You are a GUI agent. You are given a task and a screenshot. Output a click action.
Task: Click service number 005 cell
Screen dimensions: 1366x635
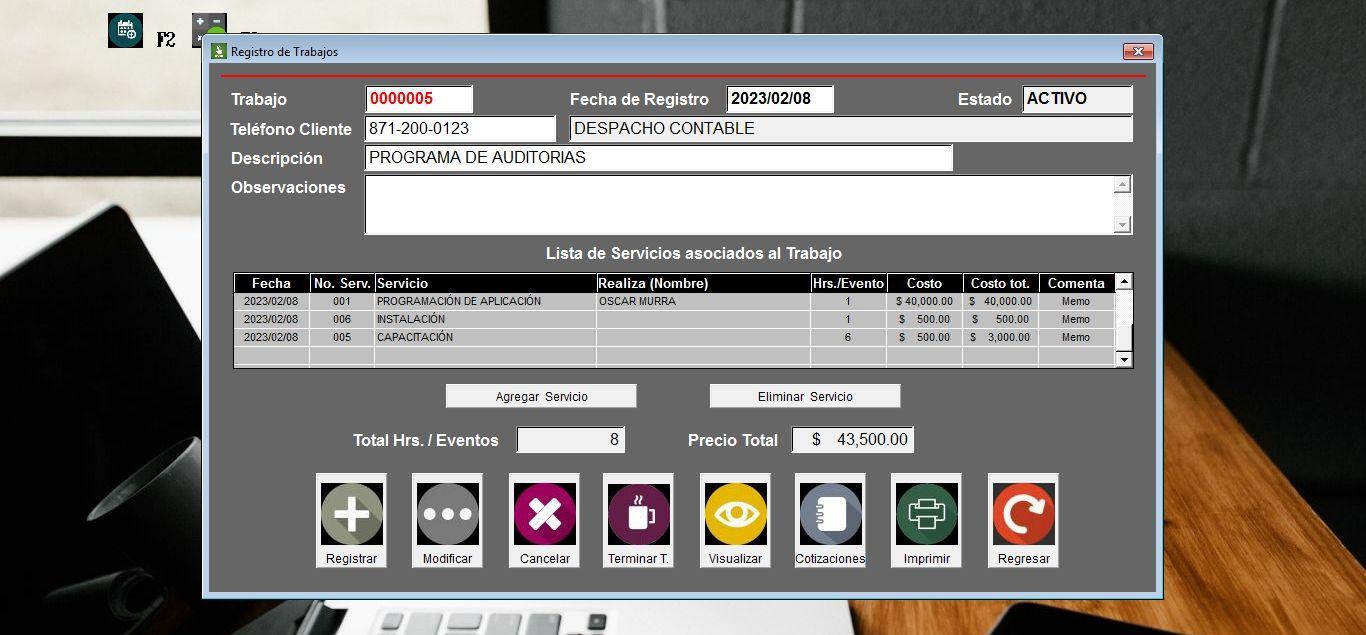point(342,337)
